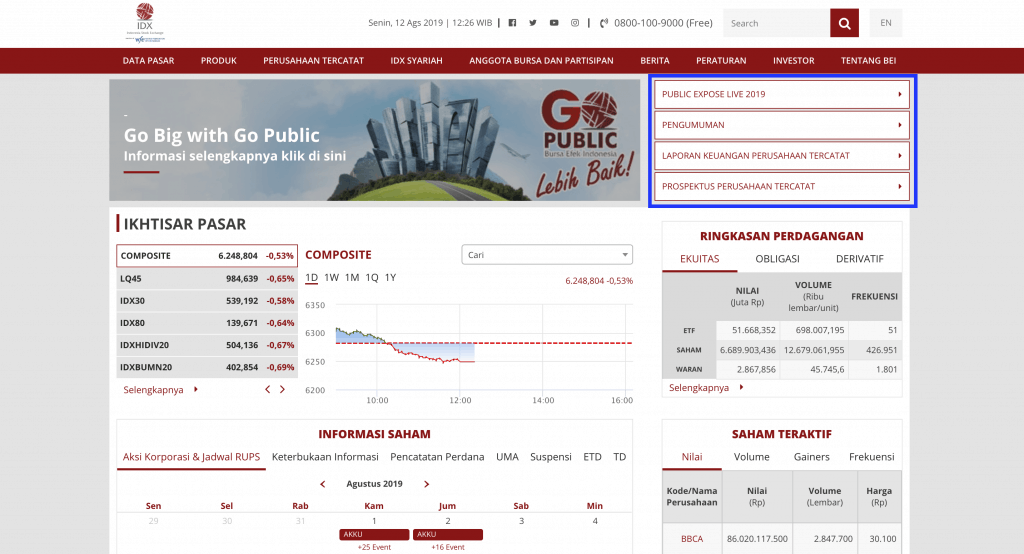This screenshot has width=1024, height=554.
Task: Open the IDX YouTube icon
Action: pos(554,23)
